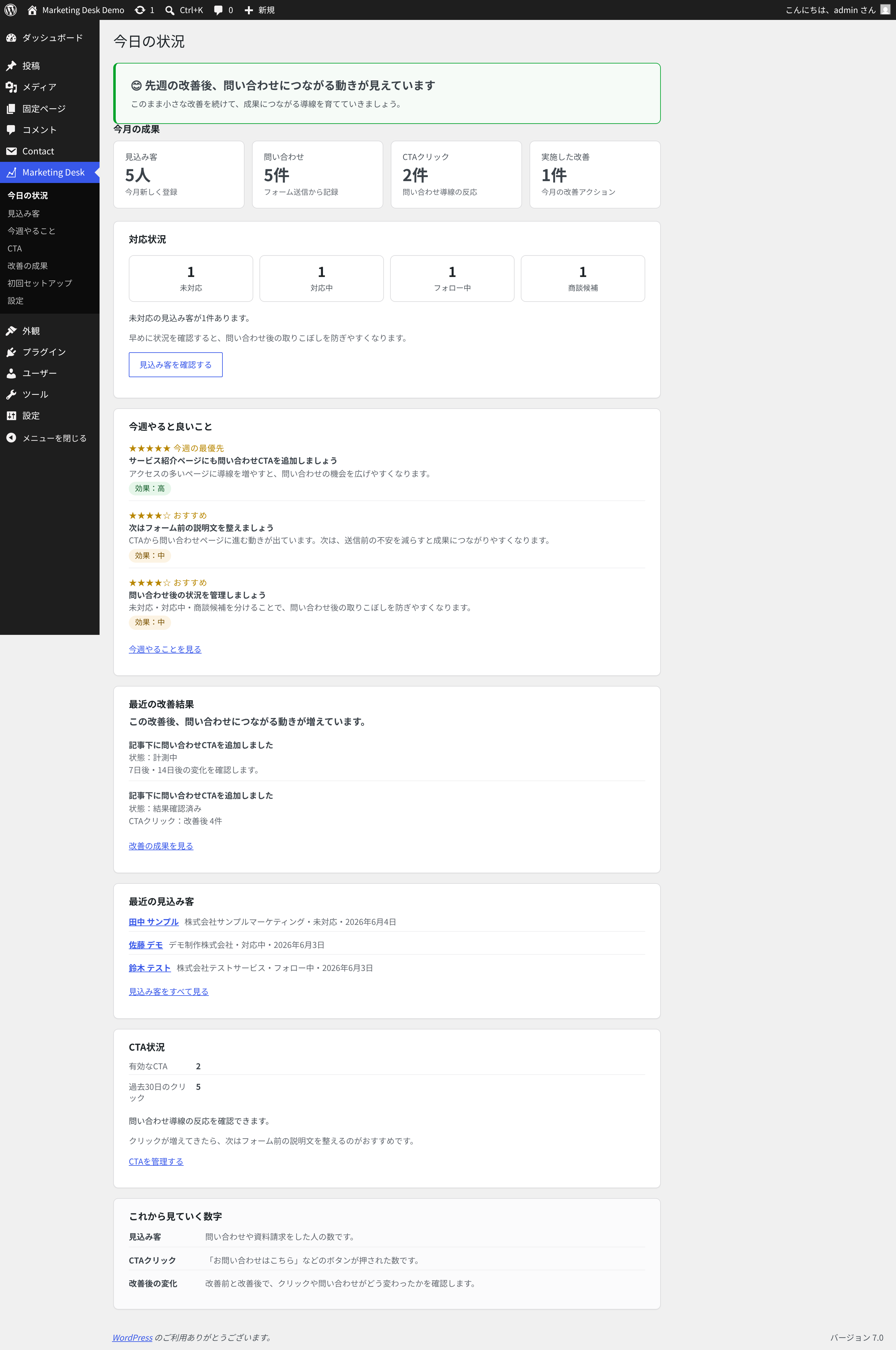Follow the 今週やることを見る link

165,649
